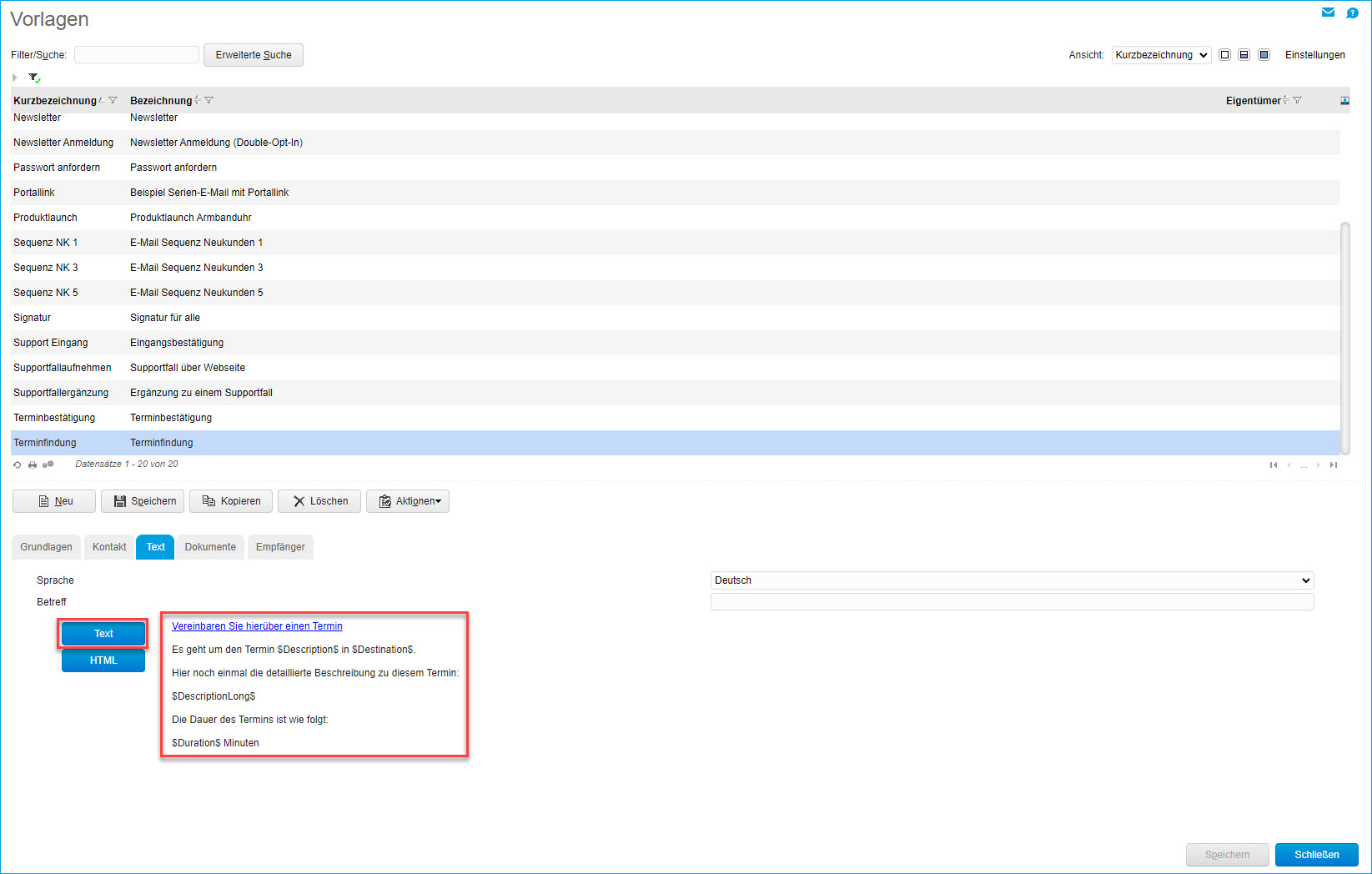The image size is (1372, 874).
Task: Click the bottom-right Speichern button
Action: point(1228,855)
